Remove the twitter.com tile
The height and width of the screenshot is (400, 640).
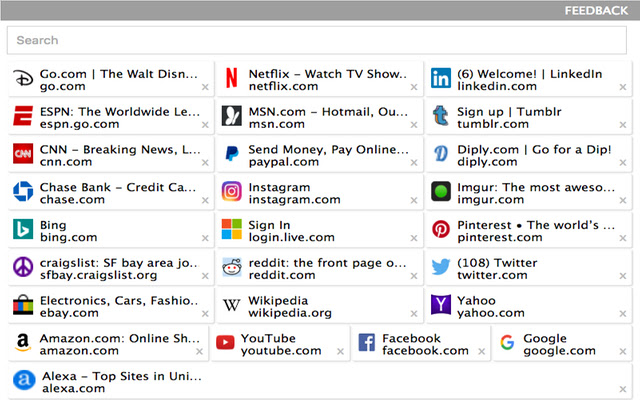(x=623, y=276)
